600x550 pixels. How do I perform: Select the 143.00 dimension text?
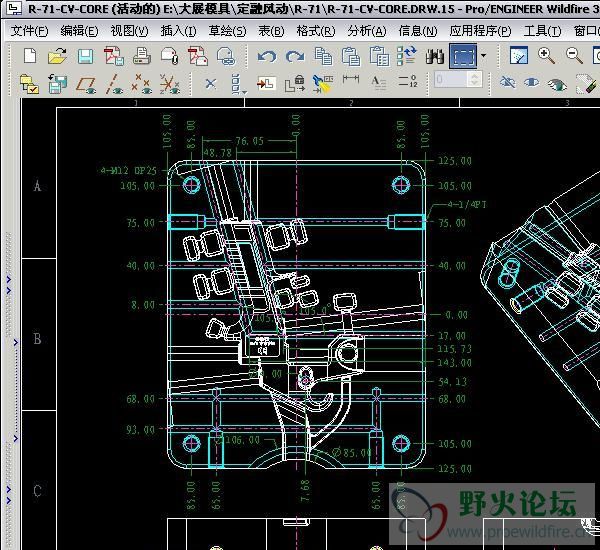(x=455, y=362)
